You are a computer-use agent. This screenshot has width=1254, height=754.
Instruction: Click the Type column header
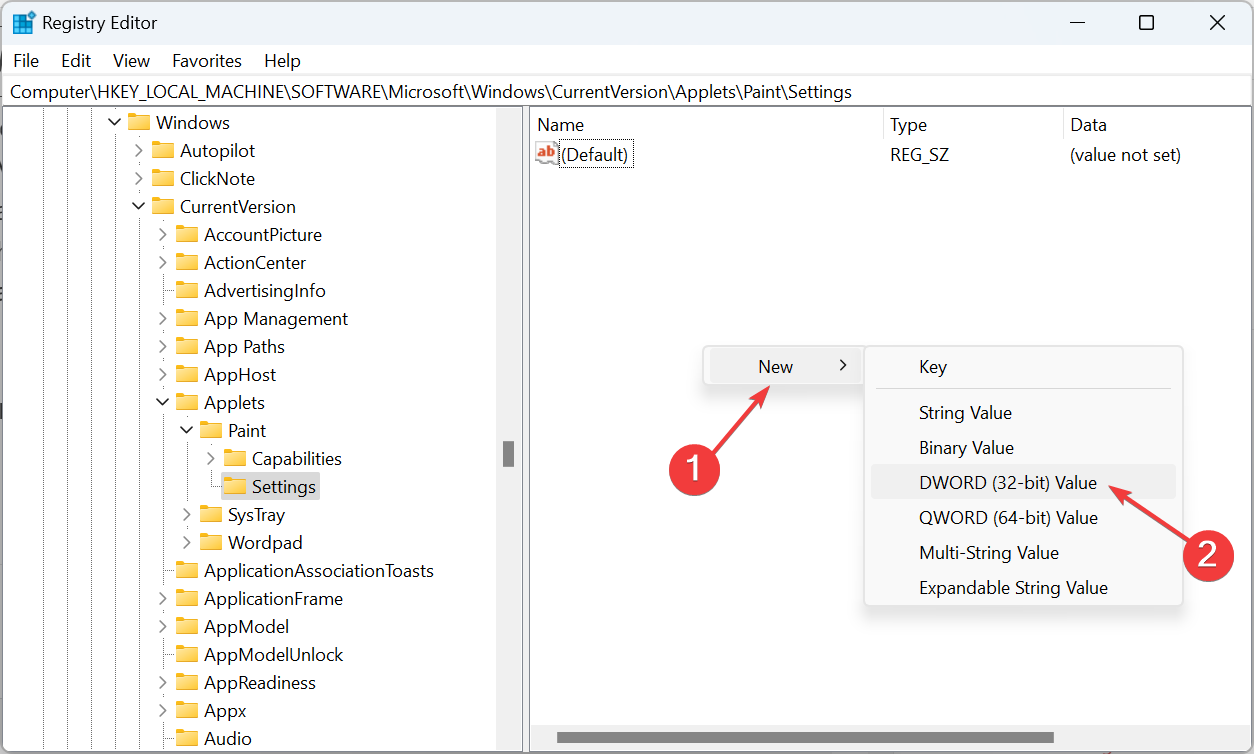pyautogui.click(x=974, y=125)
